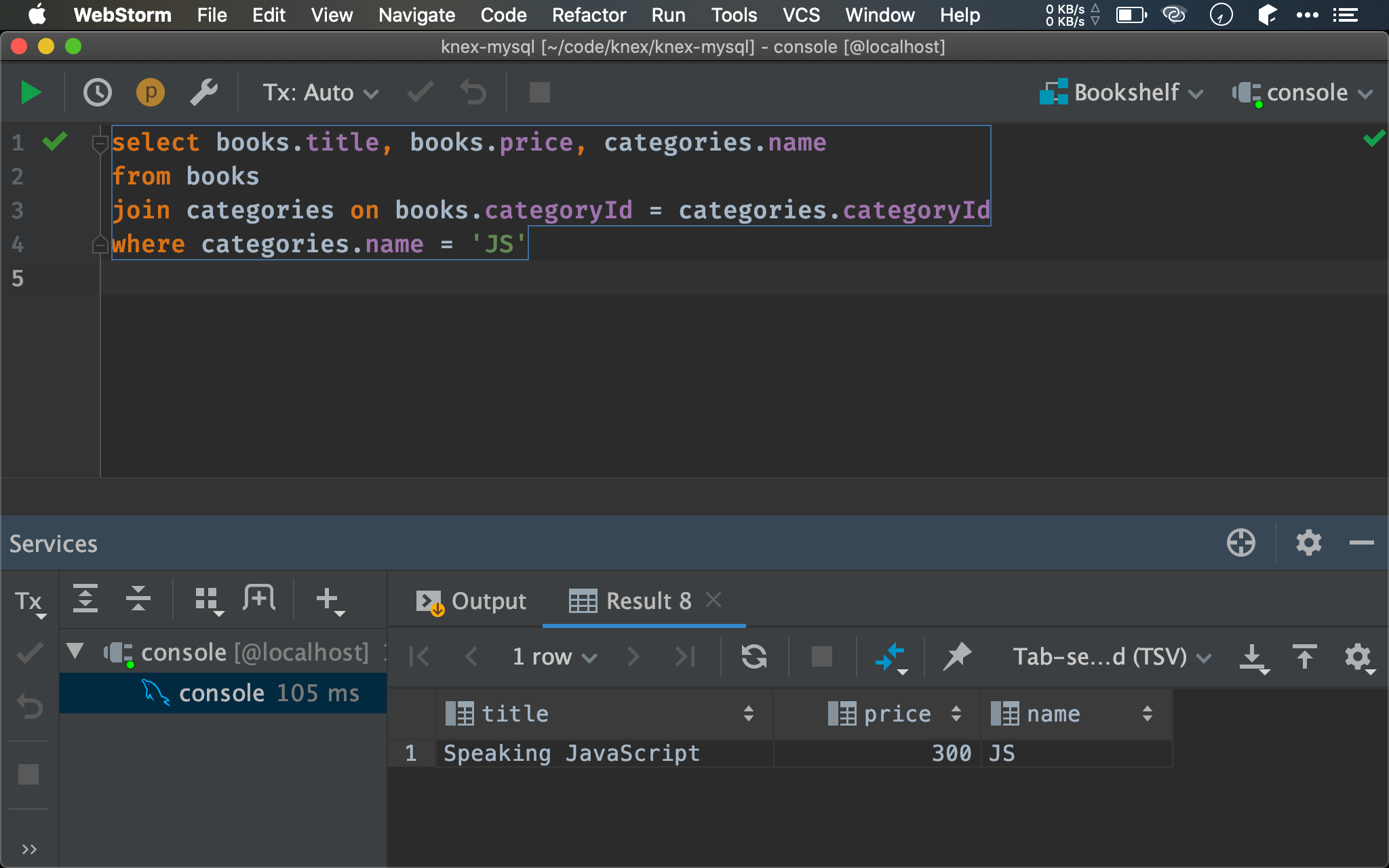Image resolution: width=1389 pixels, height=868 pixels.
Task: Collapse all services tree icon
Action: [x=138, y=599]
